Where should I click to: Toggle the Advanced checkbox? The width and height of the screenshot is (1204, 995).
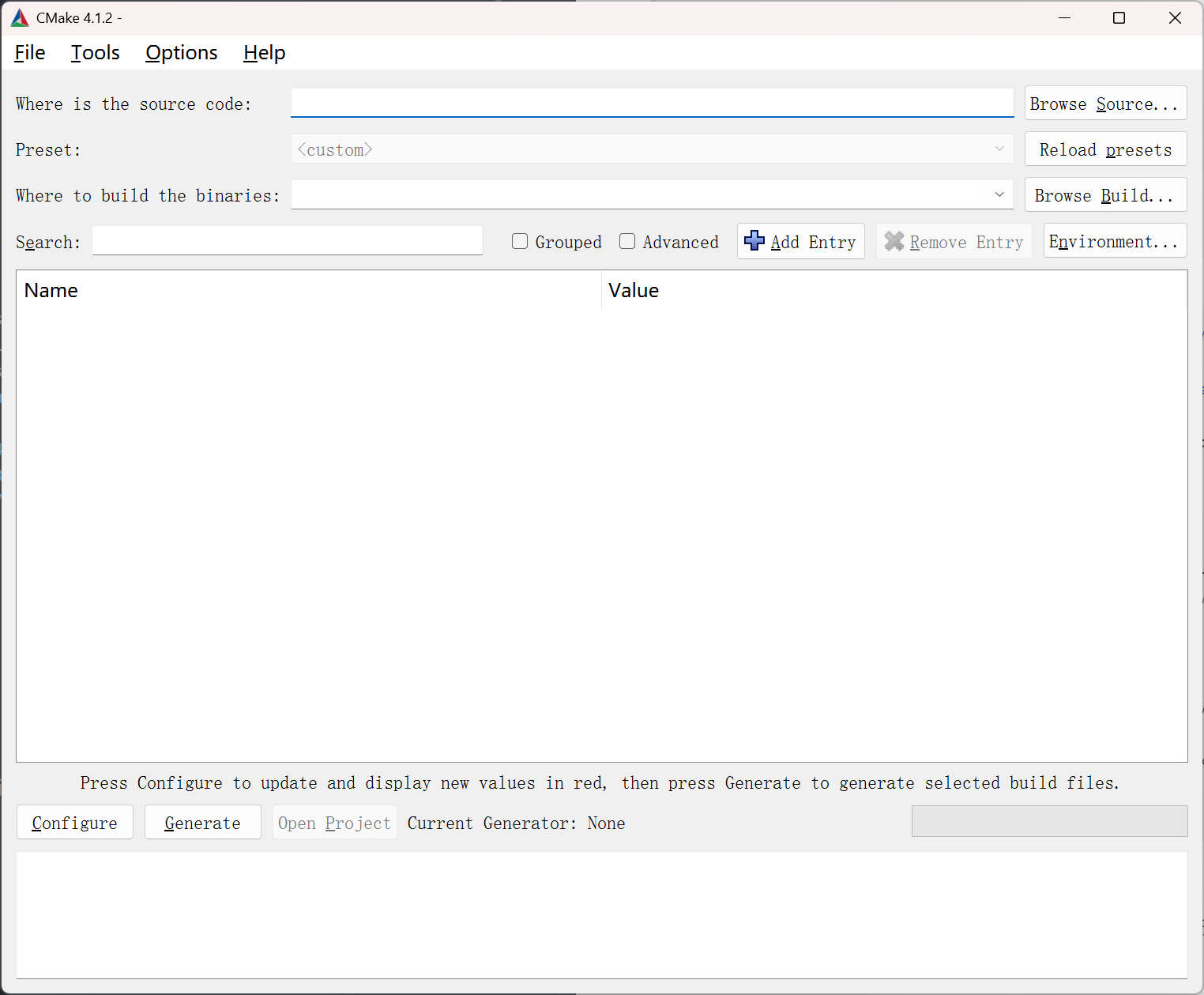coord(627,242)
